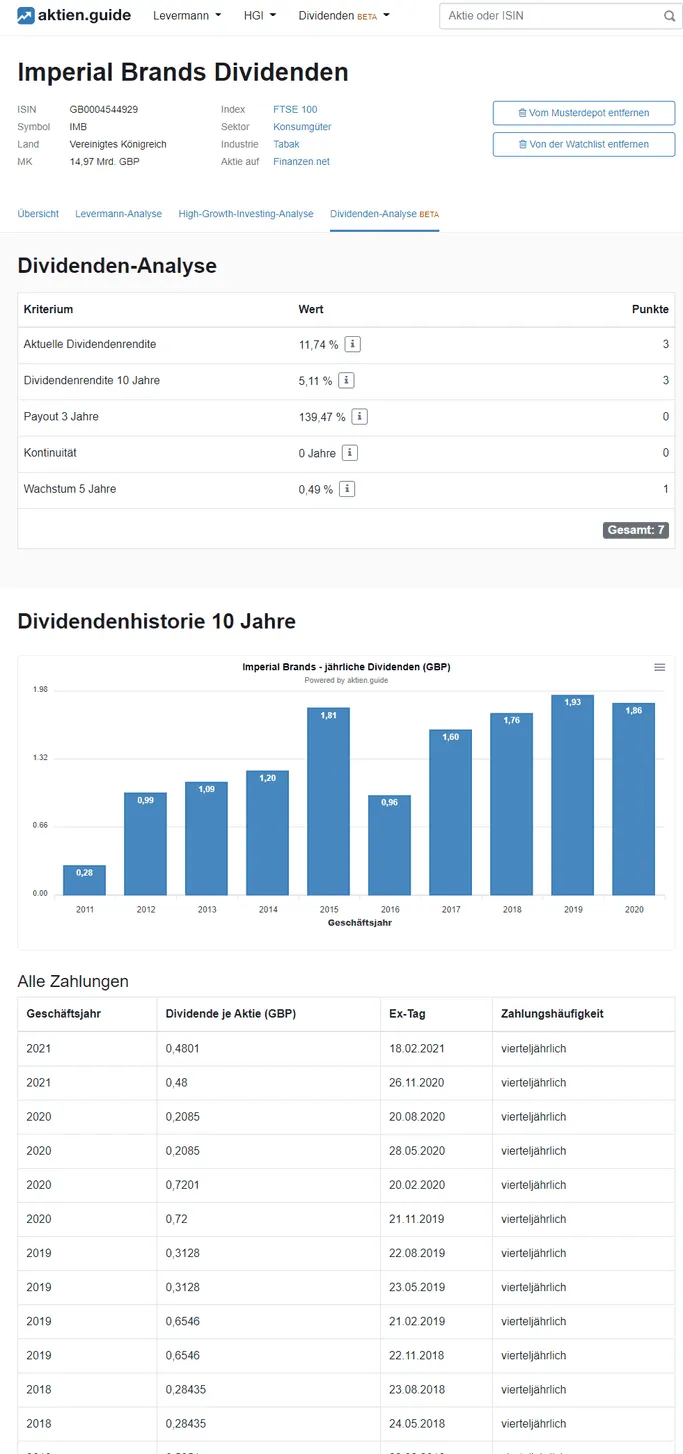Open info icon for Payout 3 Jahre
683x1454 pixels.
point(359,417)
